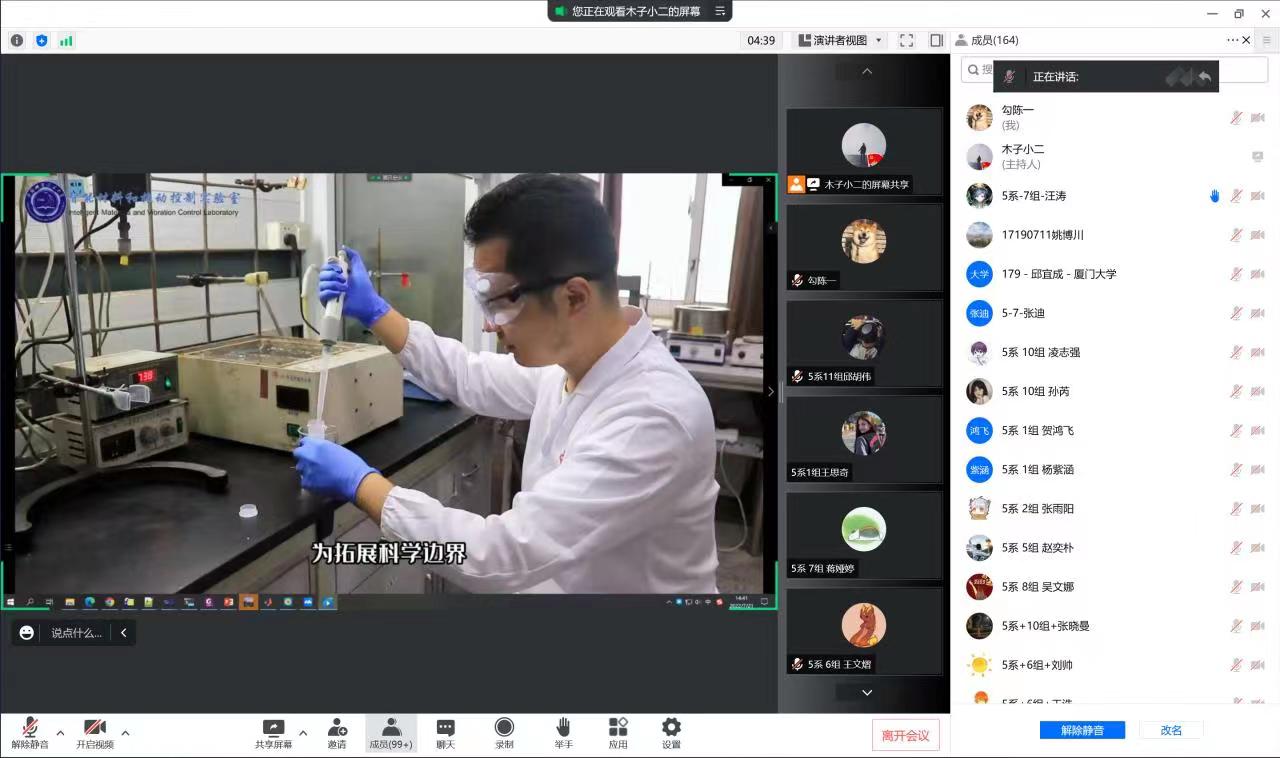This screenshot has width=1280, height=758.
Task: Open the Invite icon
Action: (337, 733)
